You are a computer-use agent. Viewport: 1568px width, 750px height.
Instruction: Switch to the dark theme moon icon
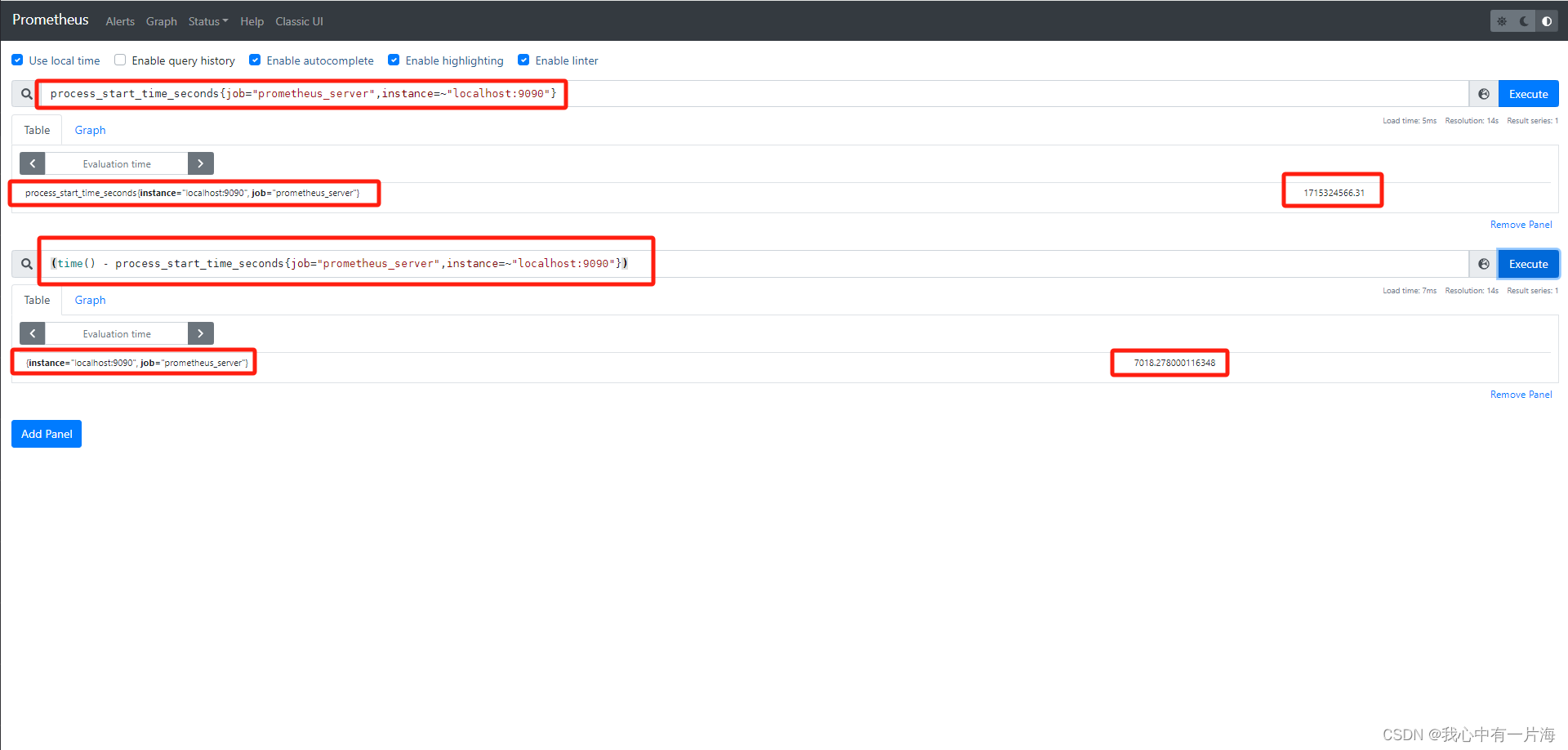1524,21
